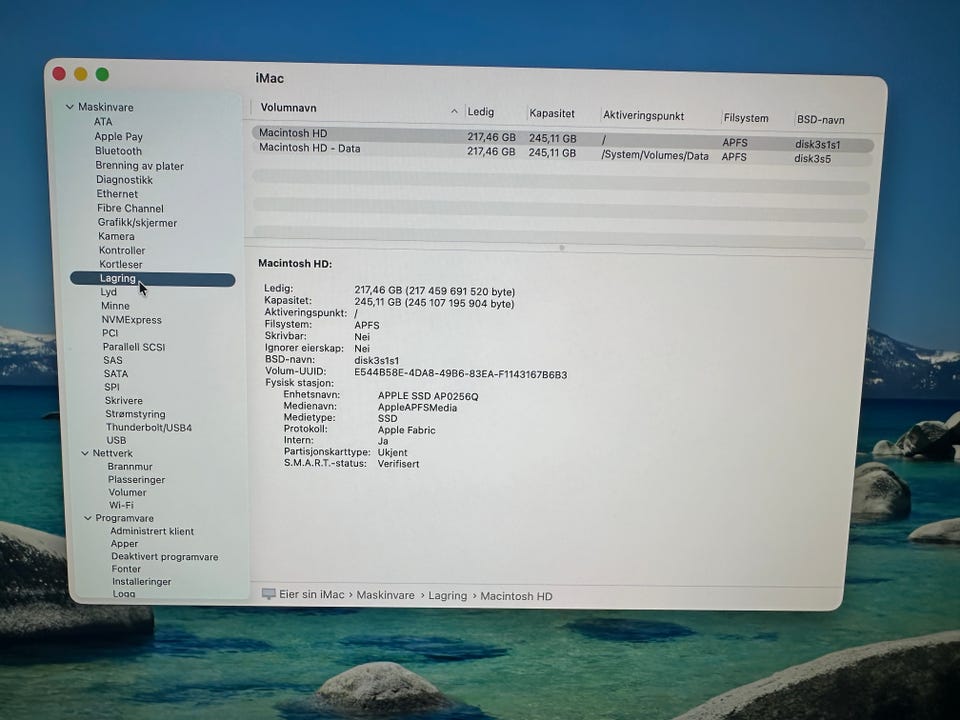
Task: Select Brenning av plater
Action: tap(140, 165)
